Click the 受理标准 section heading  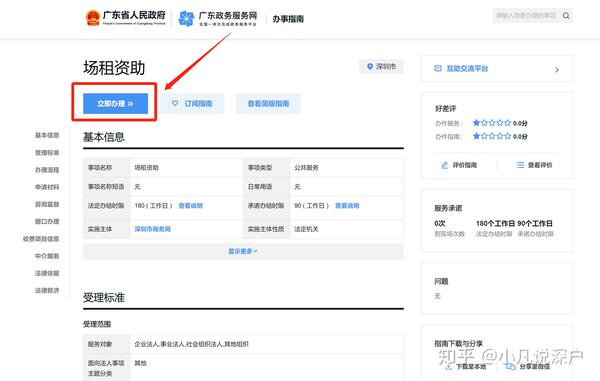104,298
